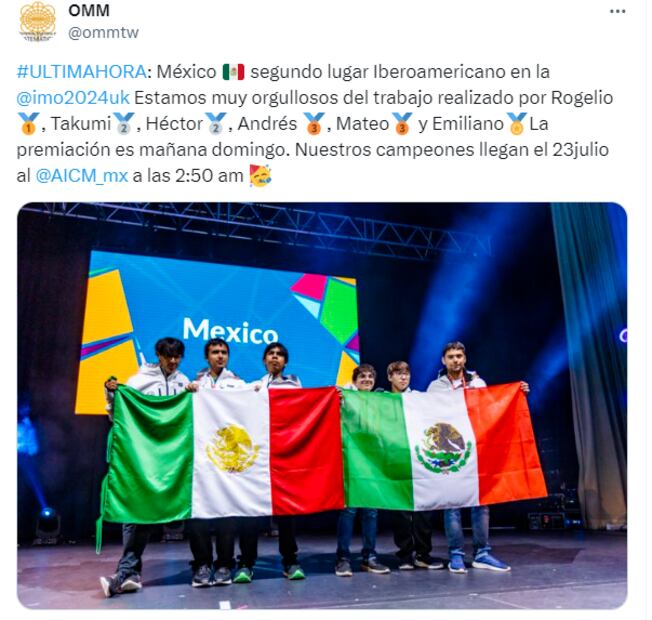Open the @AICM_mx mention link

tap(82, 176)
